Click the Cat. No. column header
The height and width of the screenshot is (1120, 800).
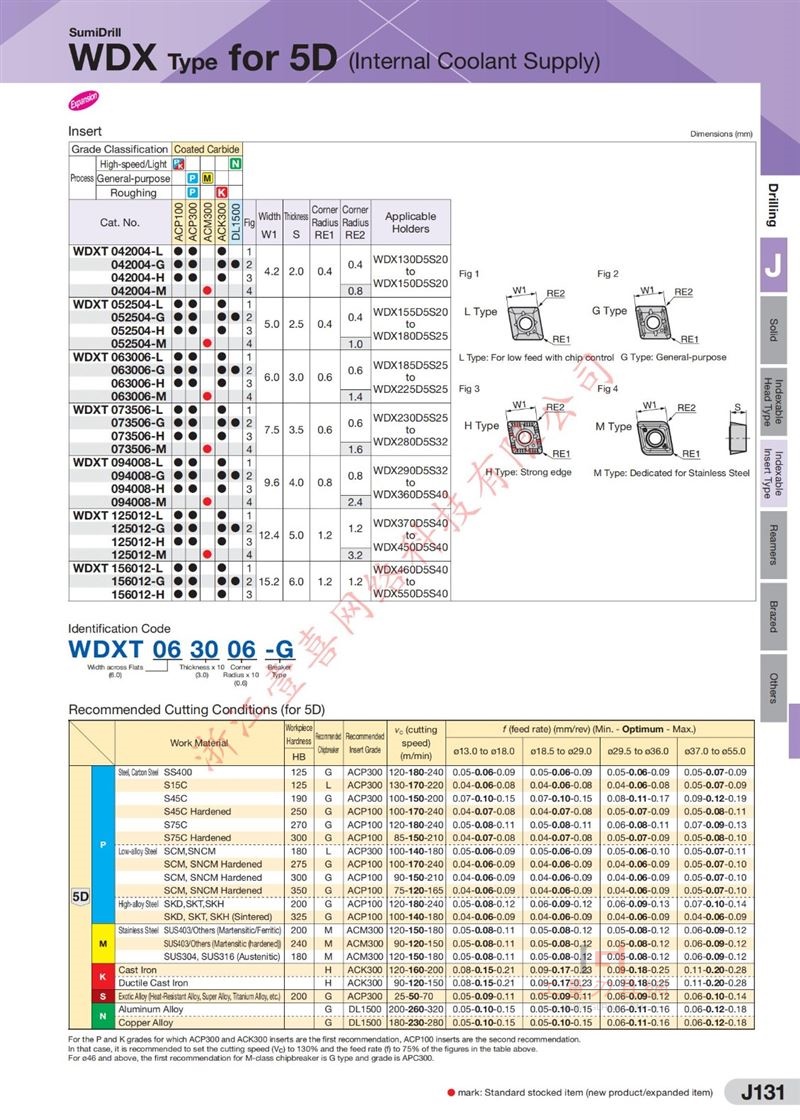point(120,222)
